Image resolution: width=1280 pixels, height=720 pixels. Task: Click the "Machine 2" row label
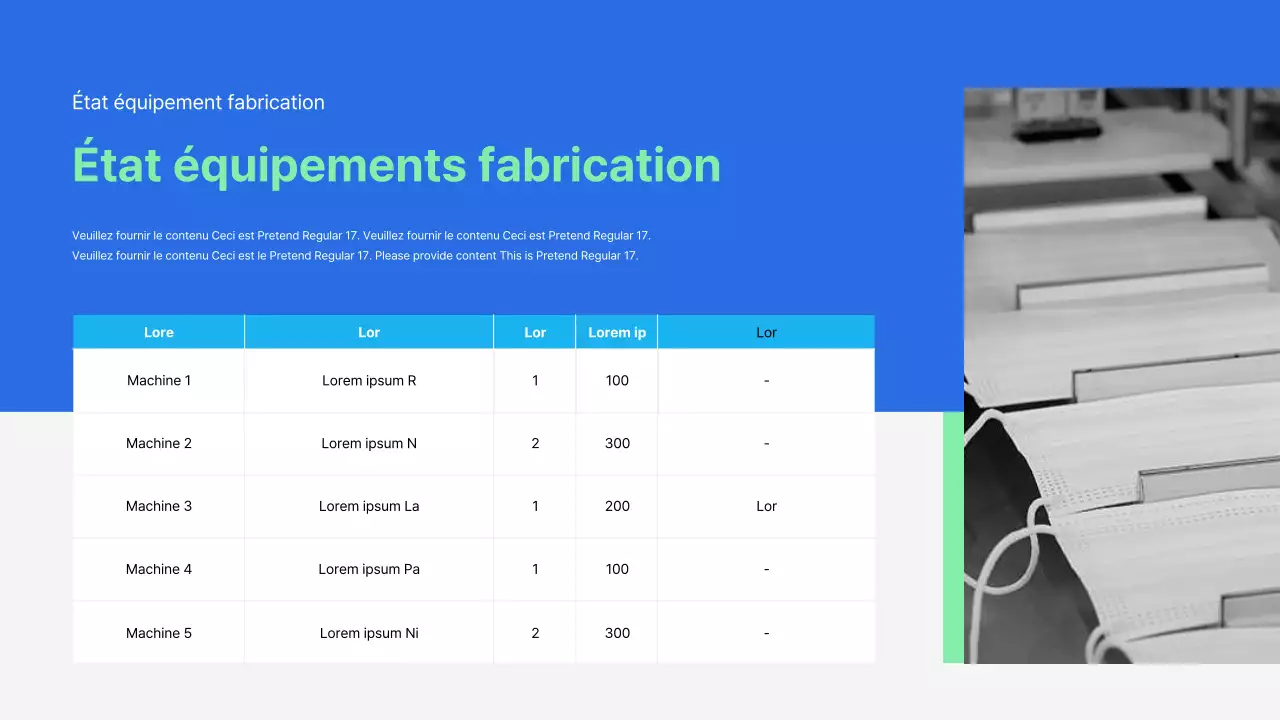pyautogui.click(x=158, y=443)
